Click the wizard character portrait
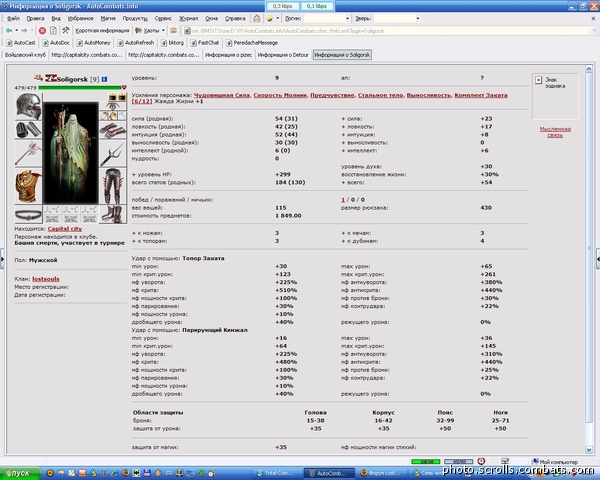 [x=70, y=153]
